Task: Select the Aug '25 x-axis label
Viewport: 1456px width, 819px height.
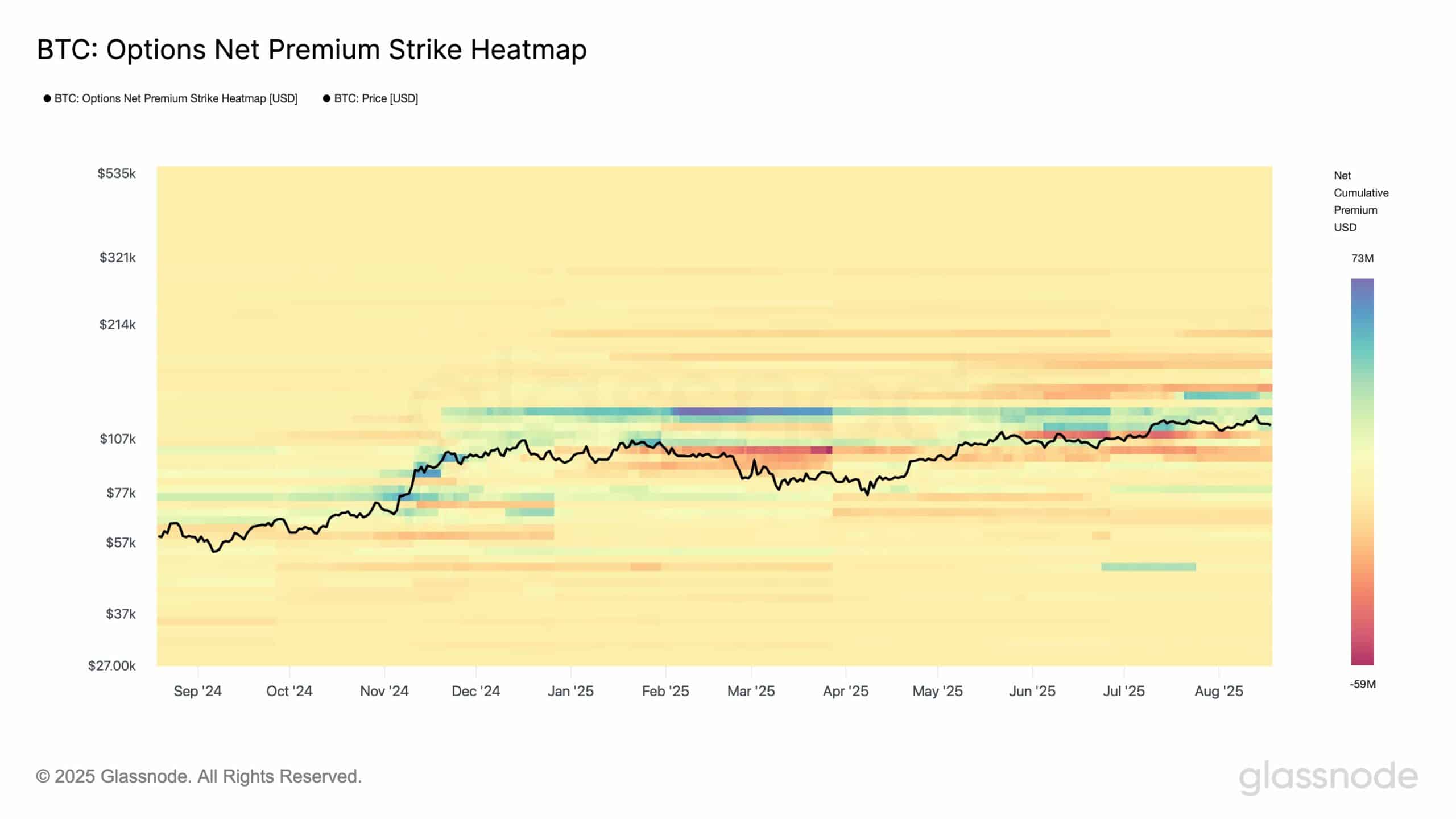Action: pyautogui.click(x=1219, y=691)
